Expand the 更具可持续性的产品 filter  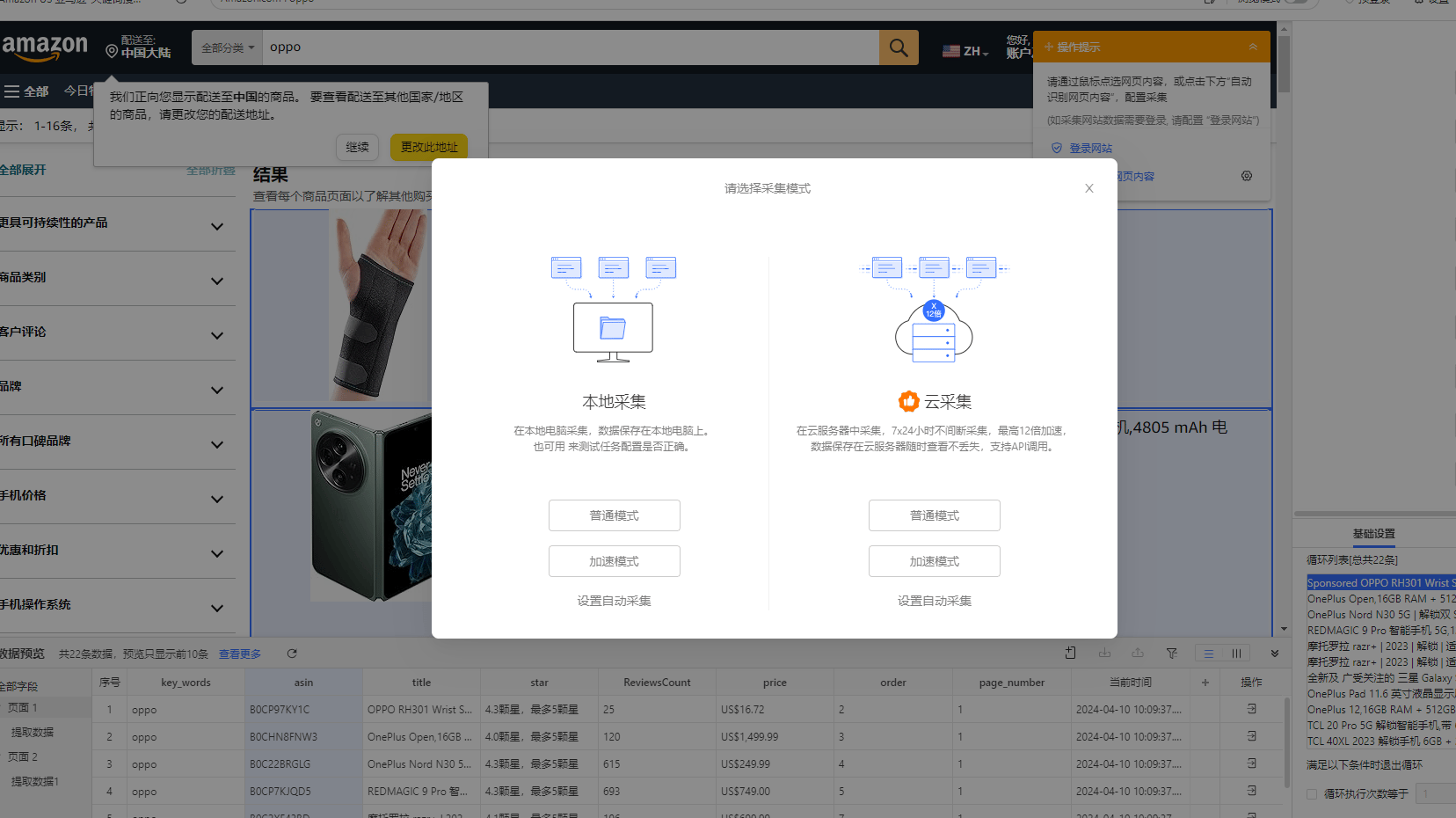pyautogui.click(x=217, y=226)
